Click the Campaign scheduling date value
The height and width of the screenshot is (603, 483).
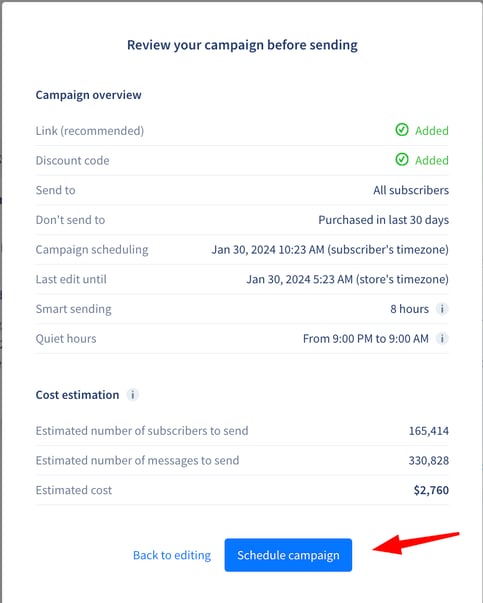coord(330,250)
